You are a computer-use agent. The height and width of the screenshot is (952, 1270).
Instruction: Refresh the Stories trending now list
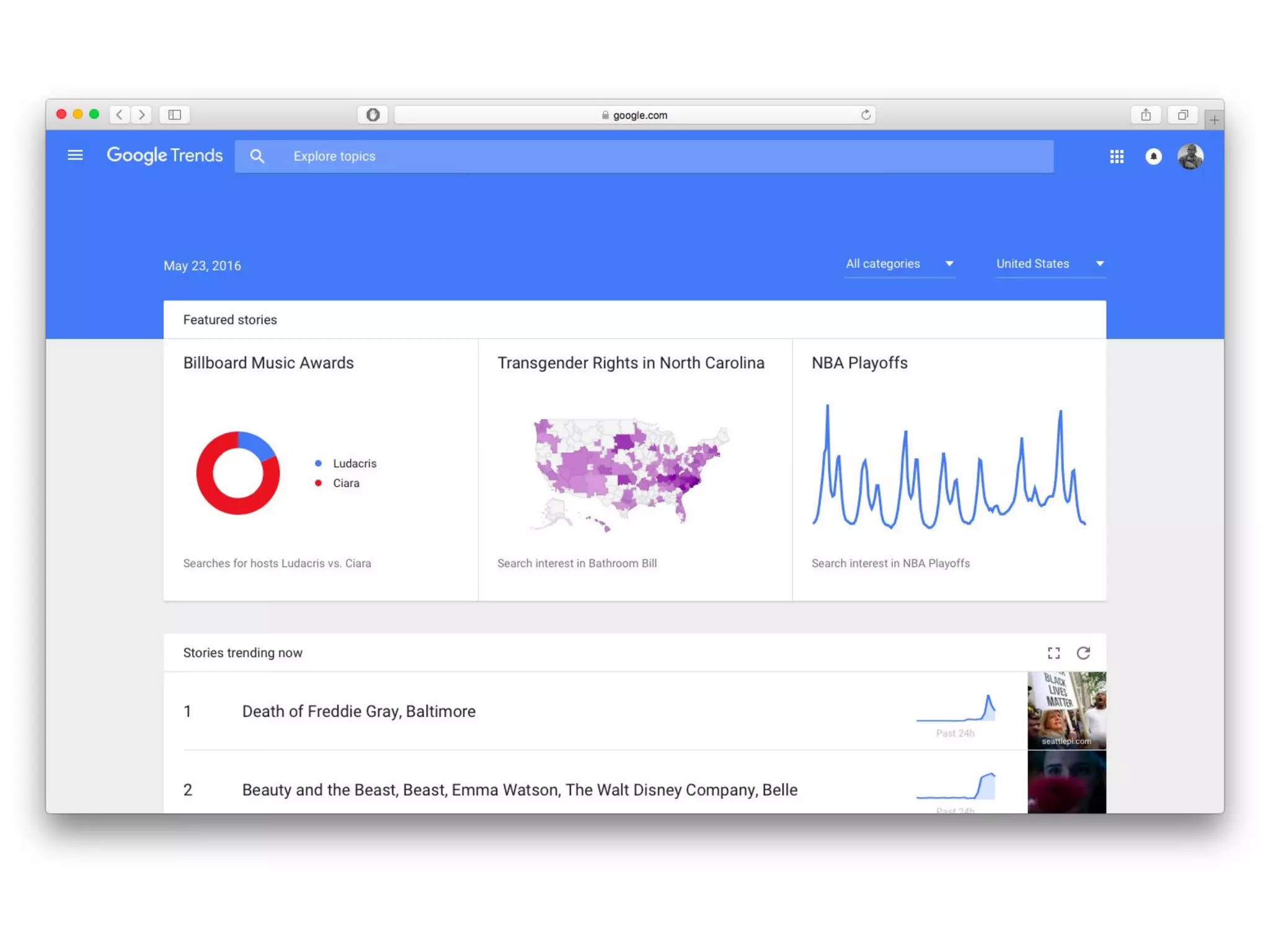tap(1083, 653)
